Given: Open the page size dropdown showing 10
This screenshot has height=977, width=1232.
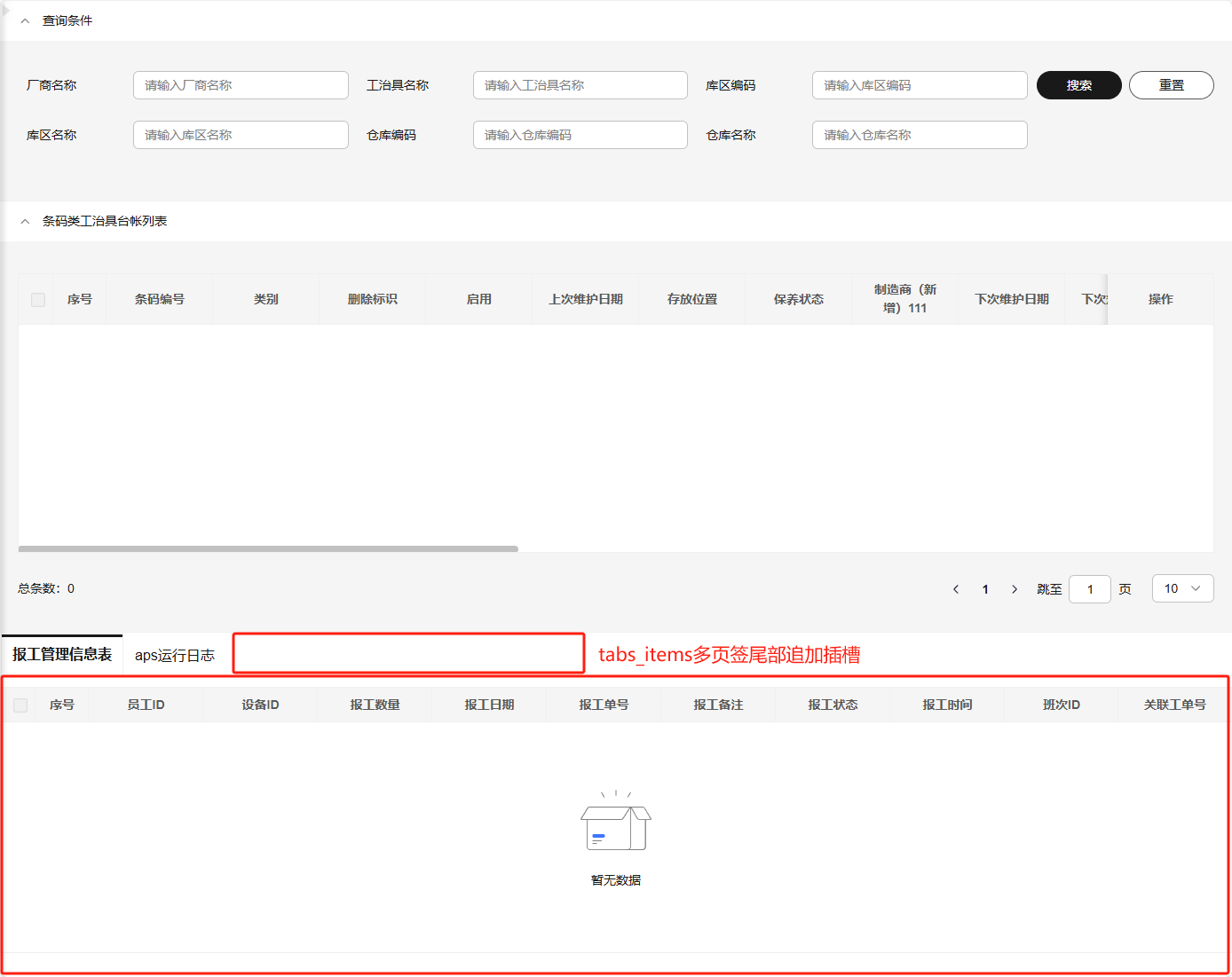Looking at the screenshot, I should point(1182,588).
